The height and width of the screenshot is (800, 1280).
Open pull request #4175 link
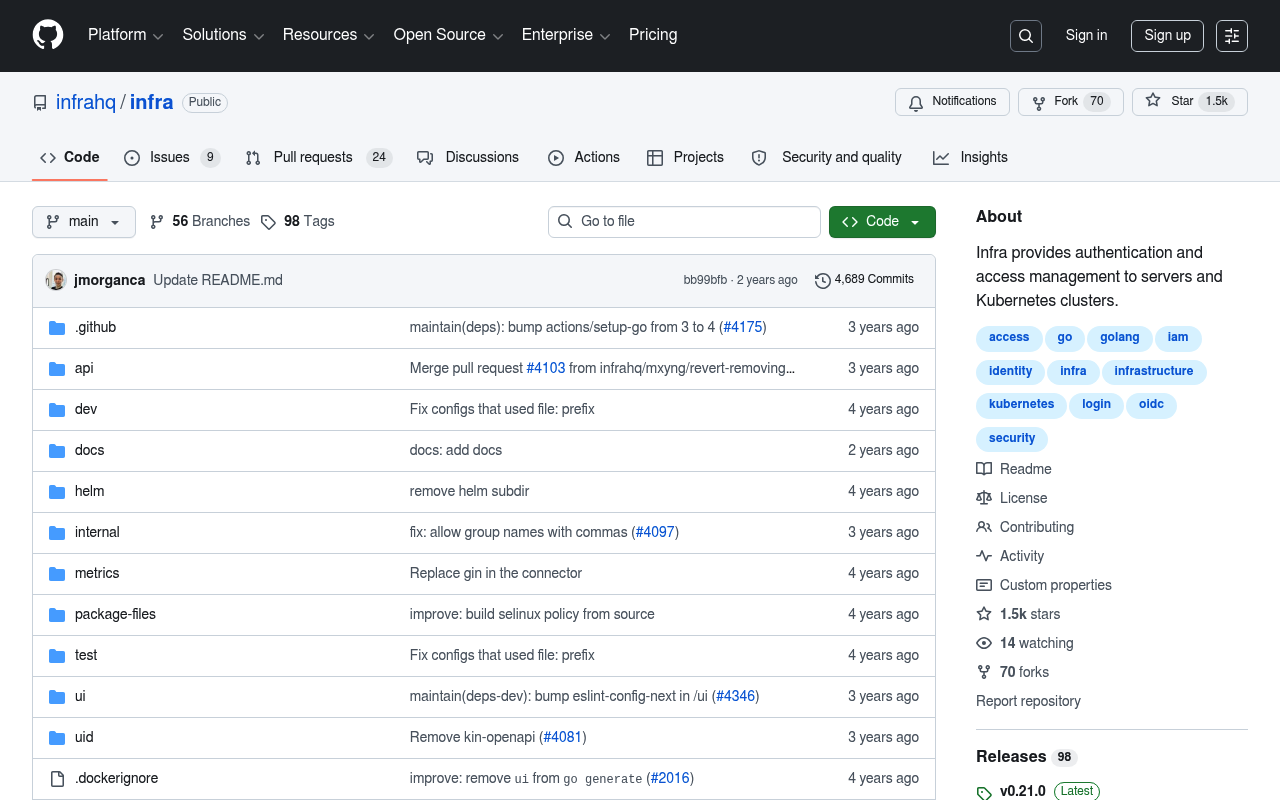(742, 328)
